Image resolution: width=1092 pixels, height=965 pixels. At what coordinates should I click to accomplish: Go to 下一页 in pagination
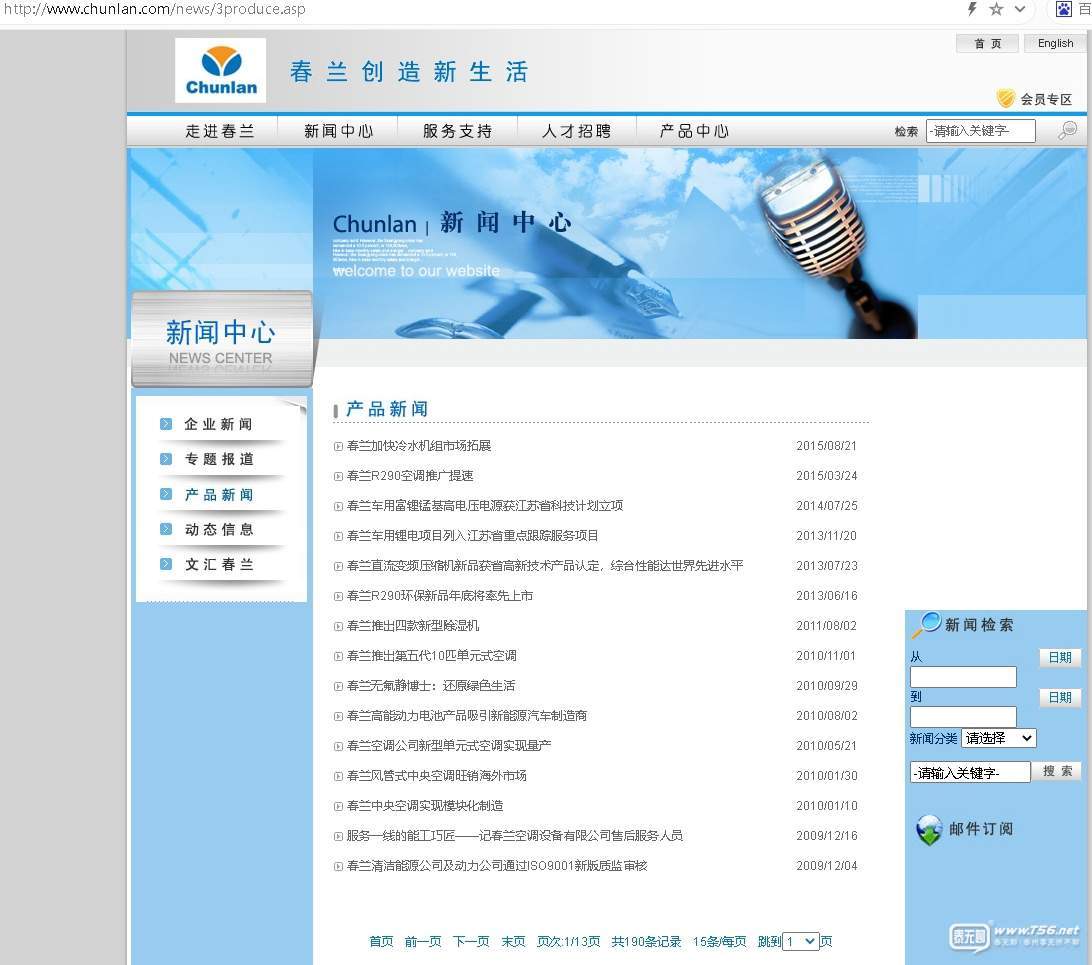click(471, 941)
